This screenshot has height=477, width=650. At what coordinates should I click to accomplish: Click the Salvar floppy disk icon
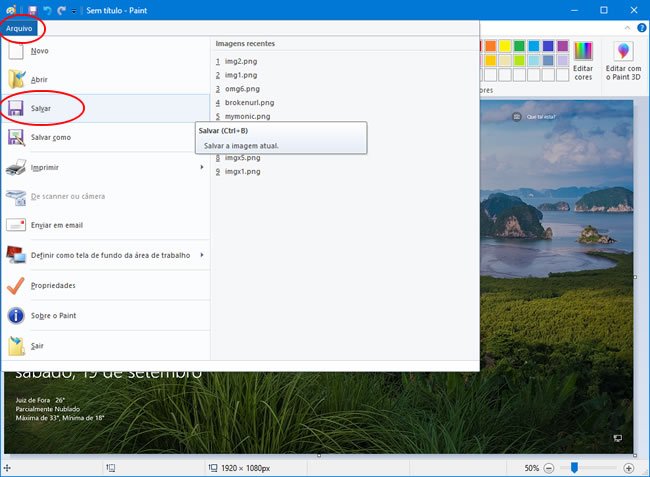(17, 108)
